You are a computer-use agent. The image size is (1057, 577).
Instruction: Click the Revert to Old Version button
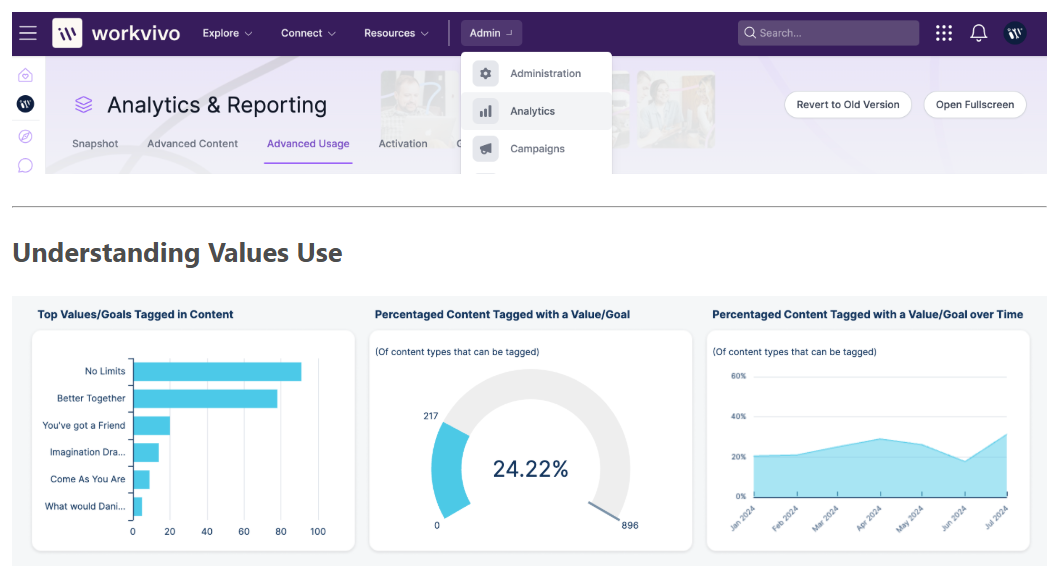coord(847,104)
